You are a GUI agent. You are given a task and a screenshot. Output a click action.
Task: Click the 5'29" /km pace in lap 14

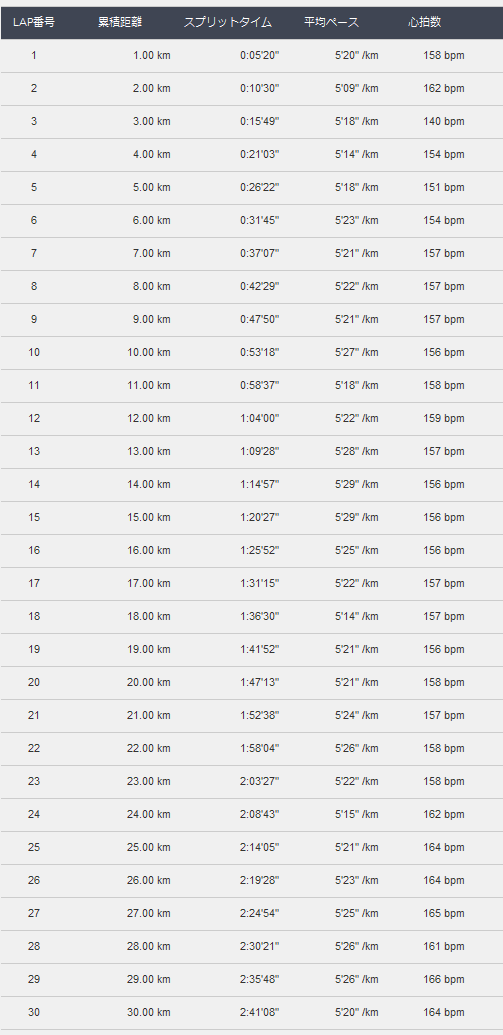pyautogui.click(x=356, y=484)
